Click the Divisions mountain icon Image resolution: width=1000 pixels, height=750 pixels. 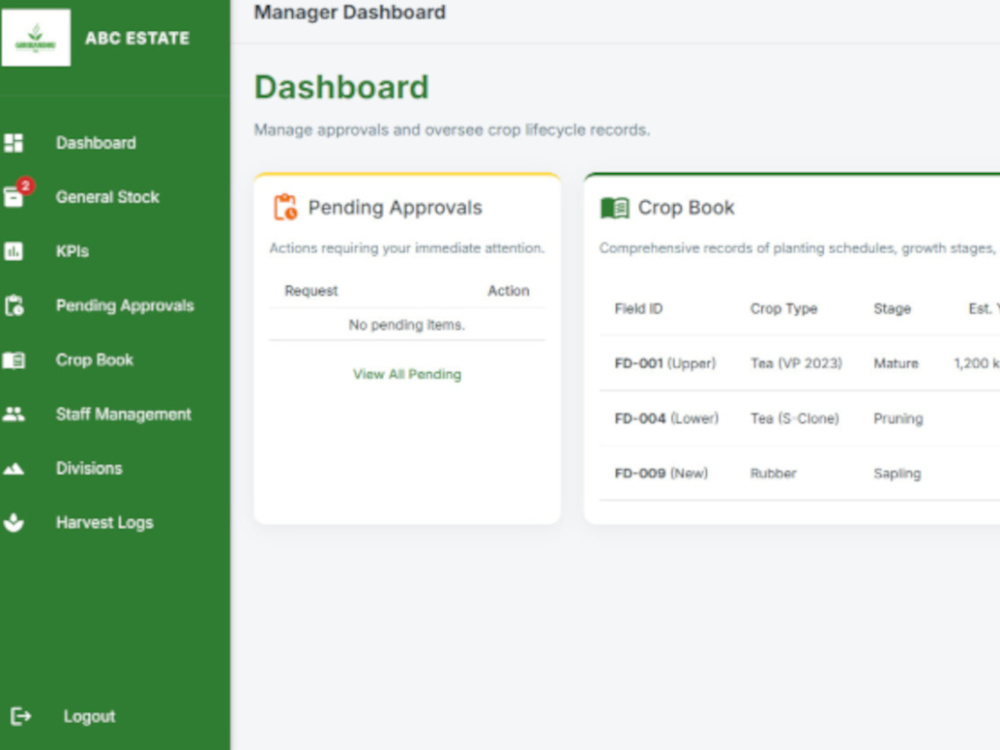click(x=13, y=469)
